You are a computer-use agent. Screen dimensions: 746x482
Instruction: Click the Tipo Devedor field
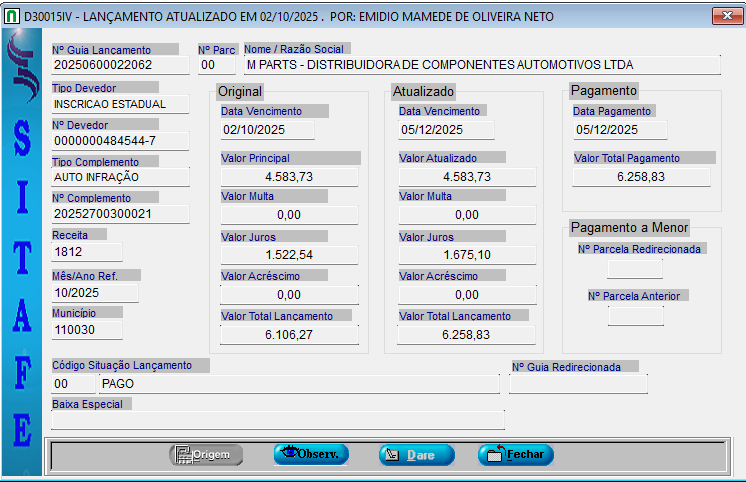click(x=120, y=104)
